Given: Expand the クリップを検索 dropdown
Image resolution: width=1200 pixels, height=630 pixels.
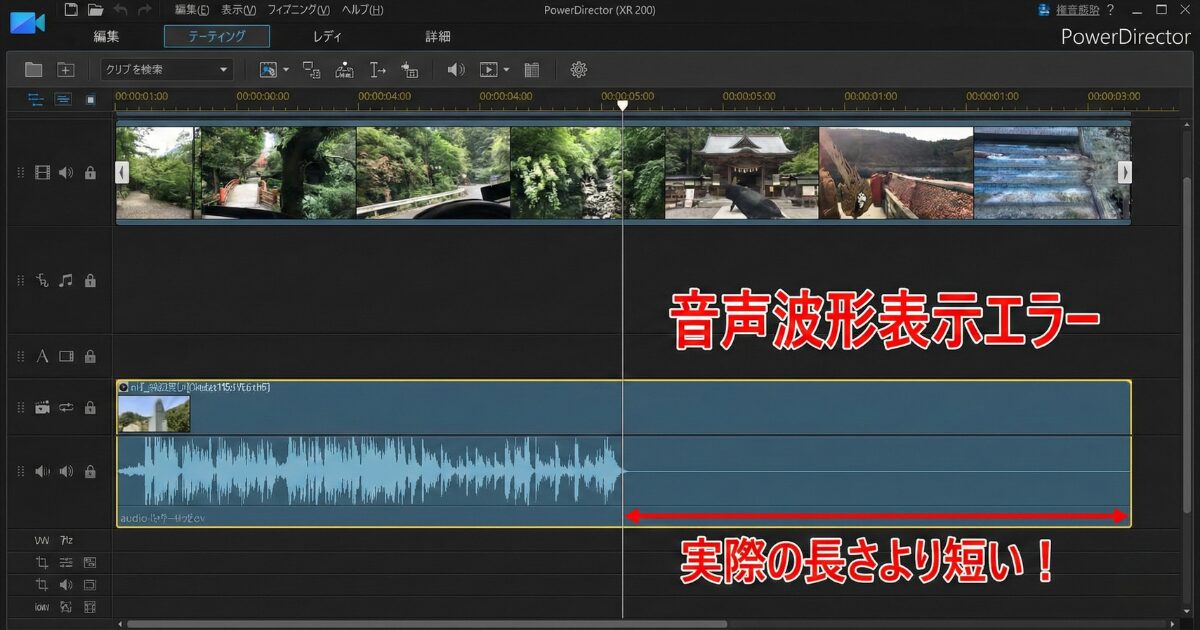Looking at the screenshot, I should [x=223, y=70].
